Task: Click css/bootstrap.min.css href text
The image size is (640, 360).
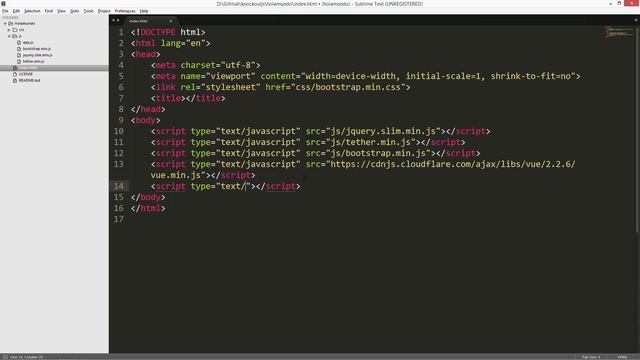Action: coord(348,87)
